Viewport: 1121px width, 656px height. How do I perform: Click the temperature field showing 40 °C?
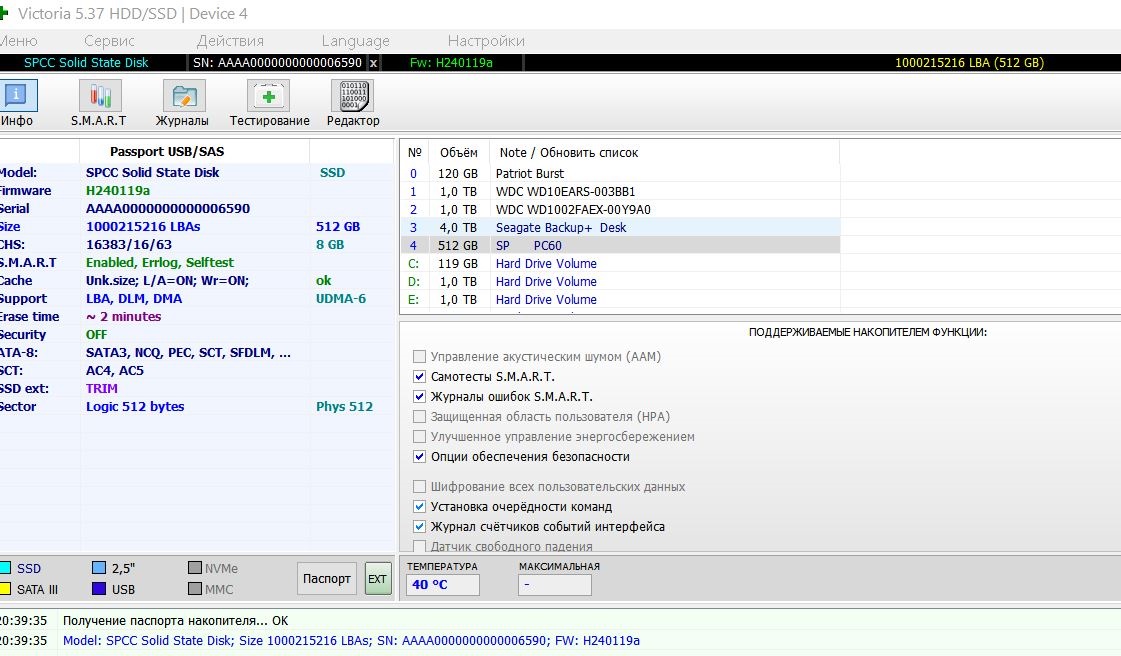443,585
